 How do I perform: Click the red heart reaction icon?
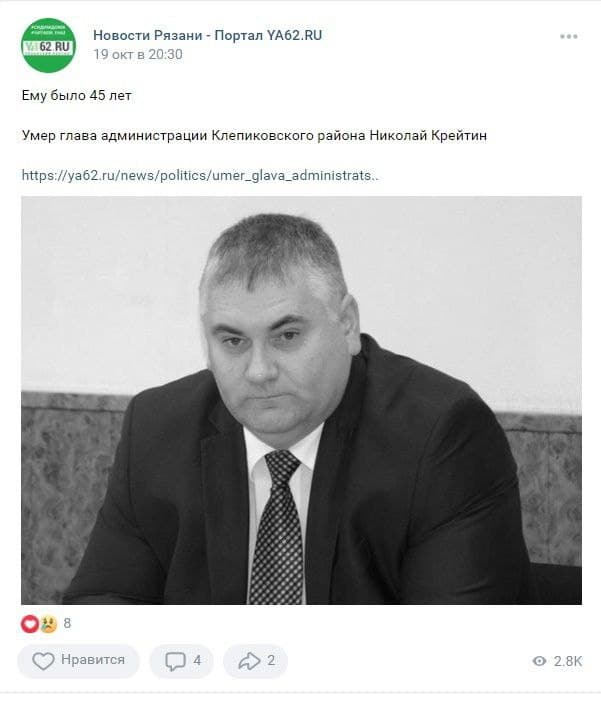point(30,623)
